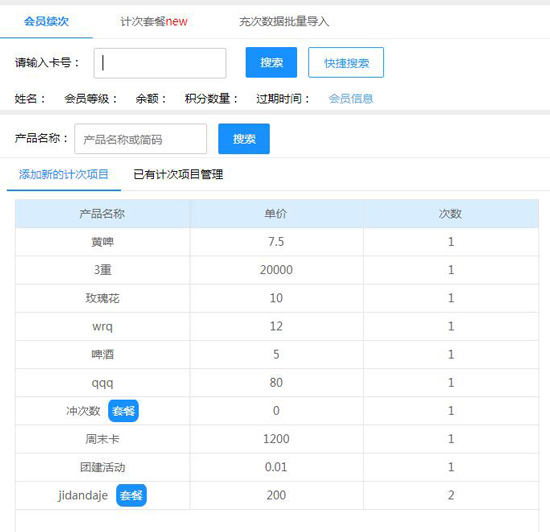The width and height of the screenshot is (550, 532).
Task: Click the 200 price cell for jidandaje
Action: (x=276, y=495)
